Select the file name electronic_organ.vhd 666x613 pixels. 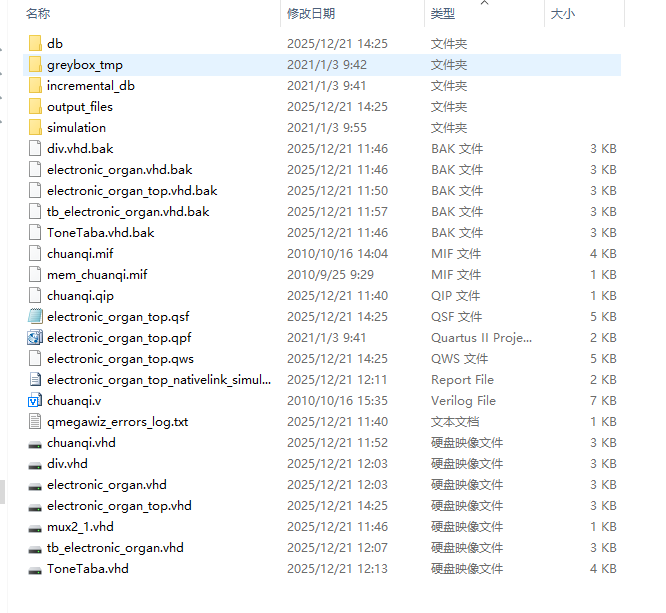107,485
